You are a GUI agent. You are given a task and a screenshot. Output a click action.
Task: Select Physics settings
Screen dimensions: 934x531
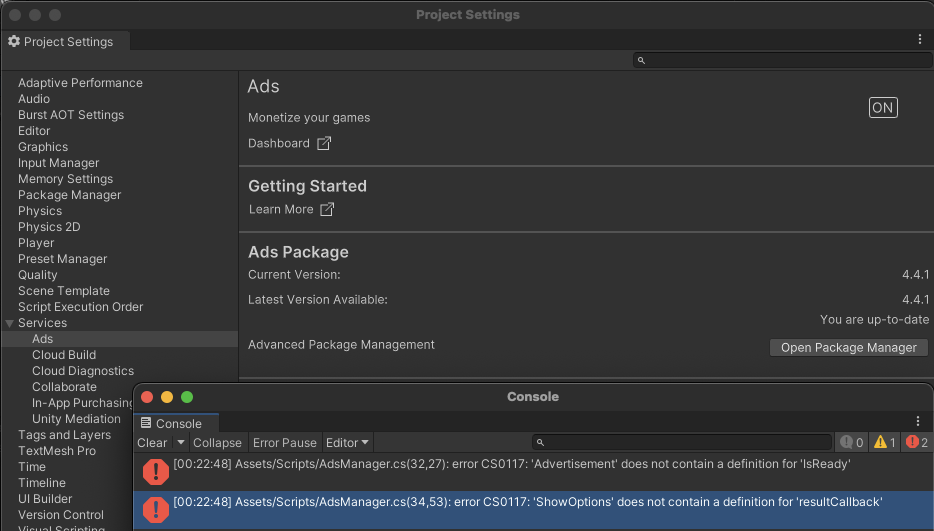tap(40, 211)
